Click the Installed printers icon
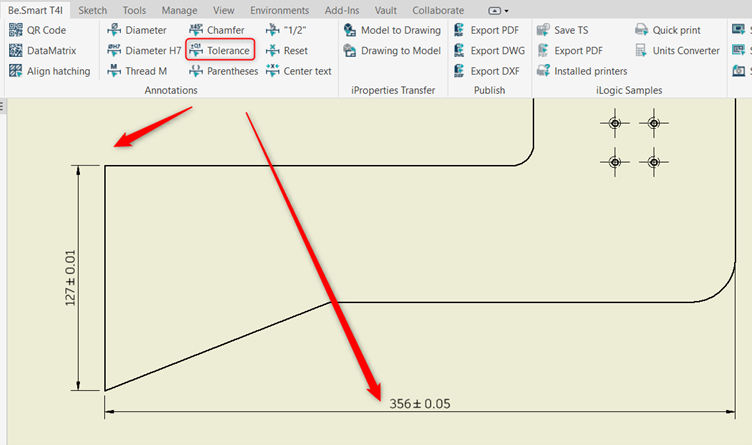Viewport: 752px width, 445px height. [543, 71]
